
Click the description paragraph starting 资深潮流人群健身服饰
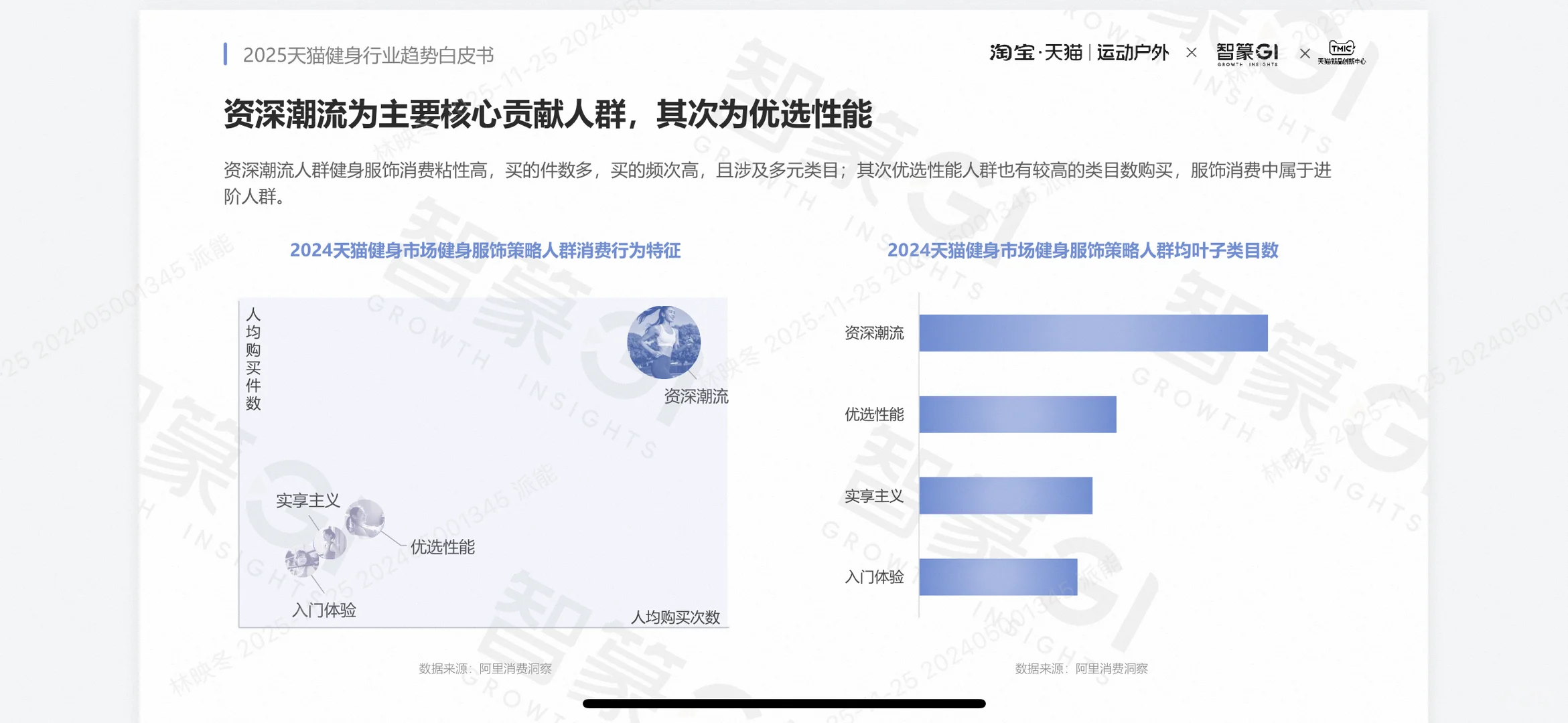coord(777,183)
